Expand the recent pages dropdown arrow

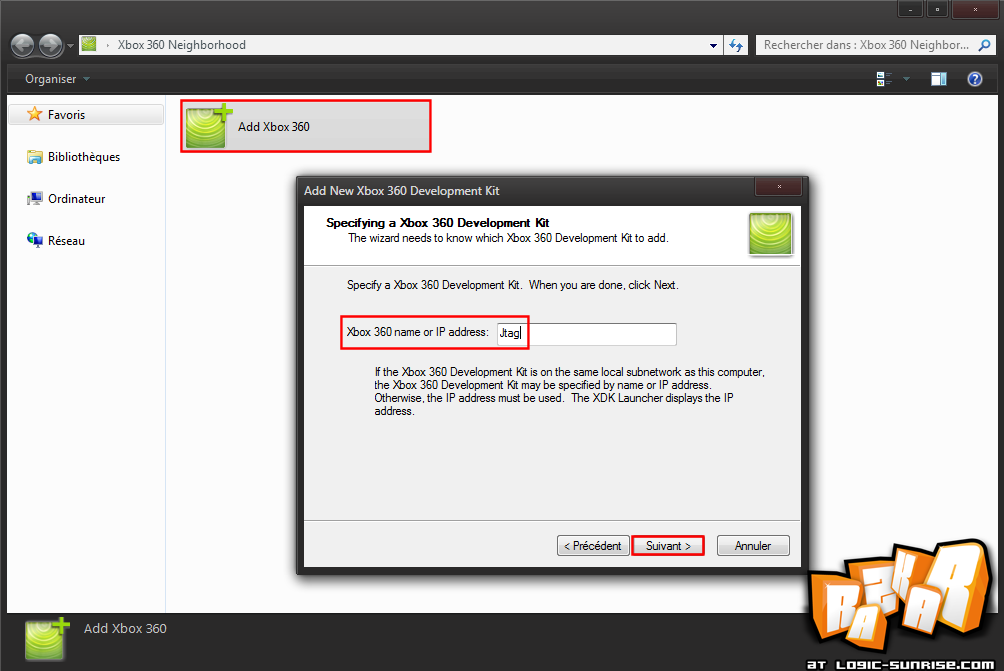pyautogui.click(x=70, y=46)
